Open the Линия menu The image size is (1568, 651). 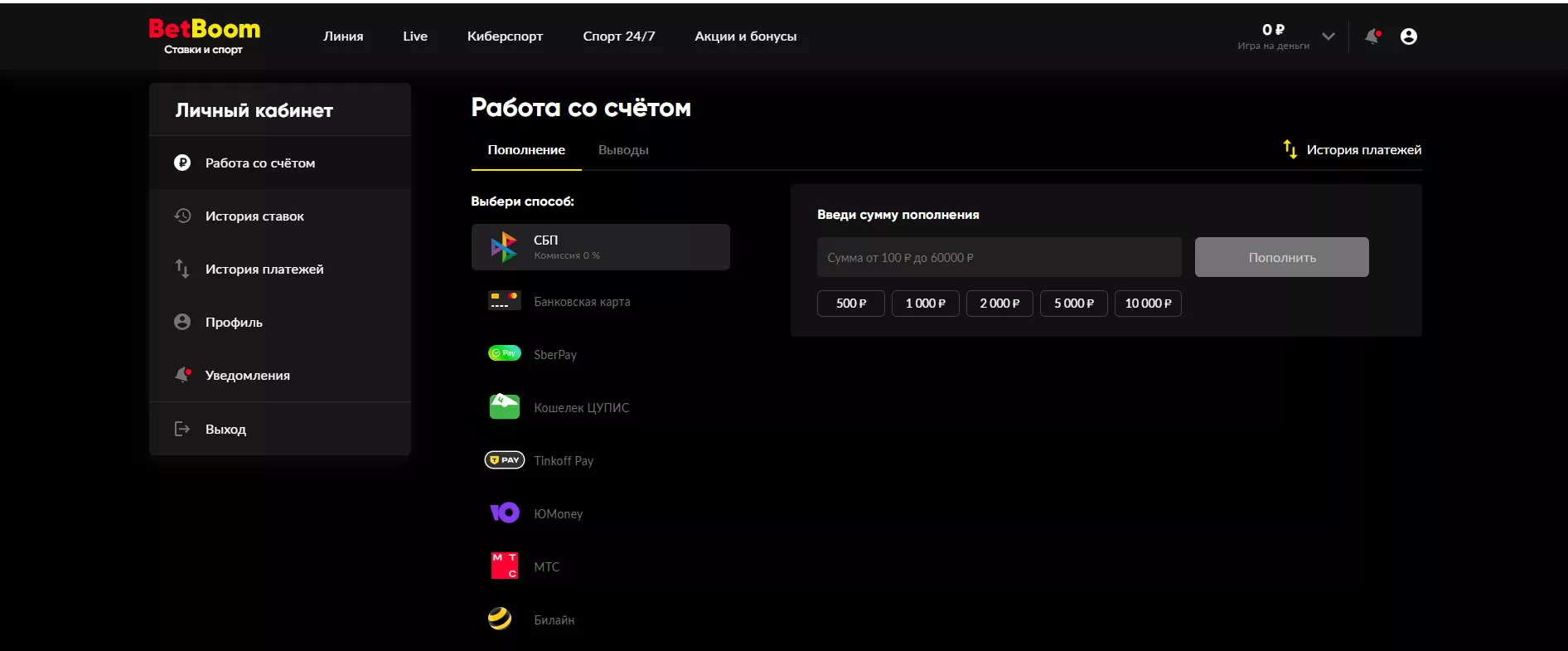point(343,36)
